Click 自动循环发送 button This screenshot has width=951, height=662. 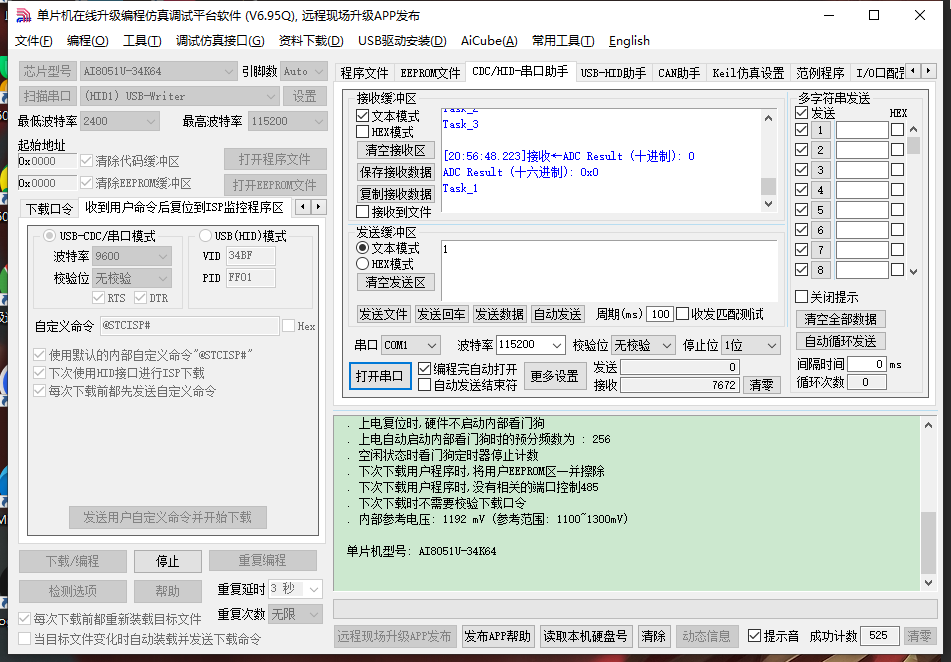[840, 341]
